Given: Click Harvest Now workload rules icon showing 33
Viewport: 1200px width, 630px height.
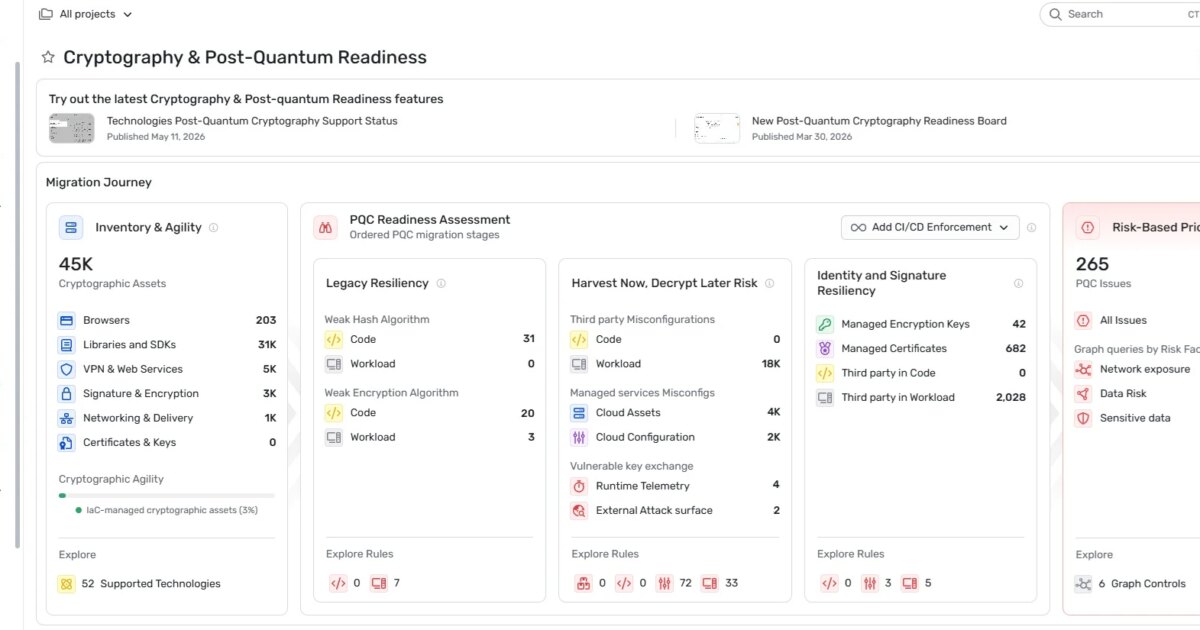Looking at the screenshot, I should pyautogui.click(x=710, y=583).
